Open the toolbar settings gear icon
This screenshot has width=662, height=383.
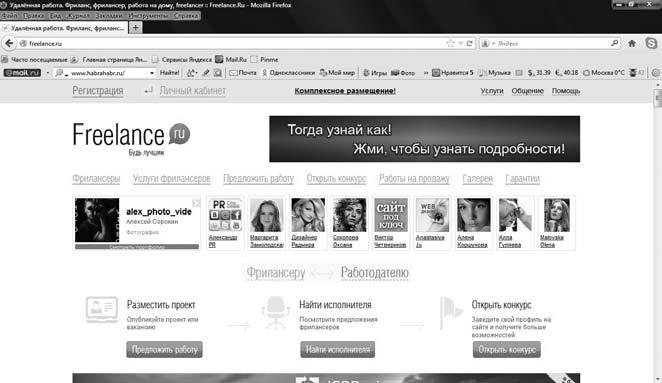pos(655,73)
